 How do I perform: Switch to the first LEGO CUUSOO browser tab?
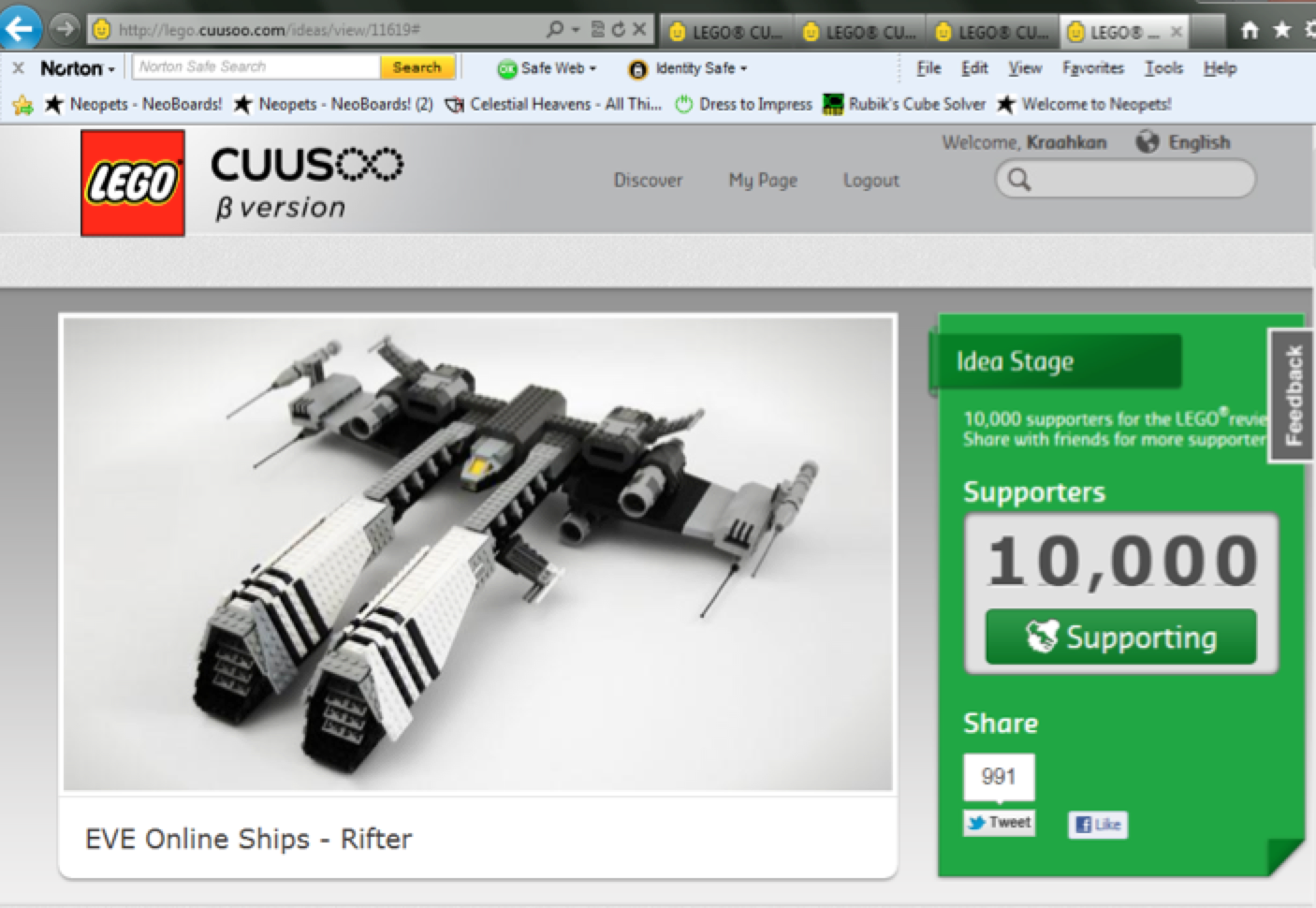pyautogui.click(x=726, y=32)
